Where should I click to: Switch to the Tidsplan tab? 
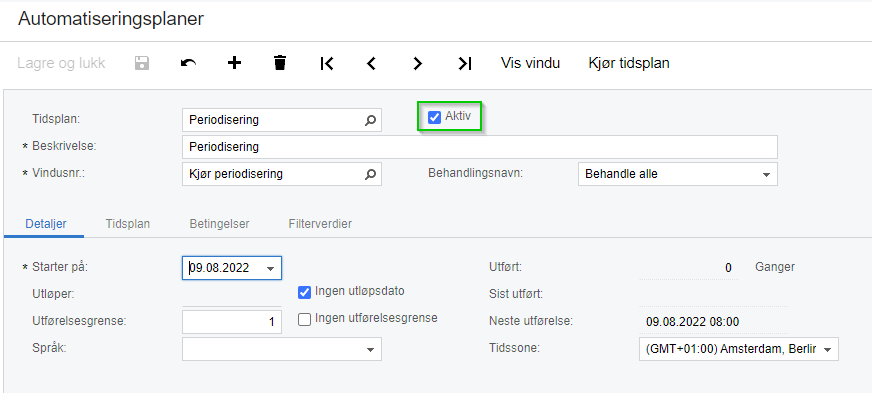point(128,224)
